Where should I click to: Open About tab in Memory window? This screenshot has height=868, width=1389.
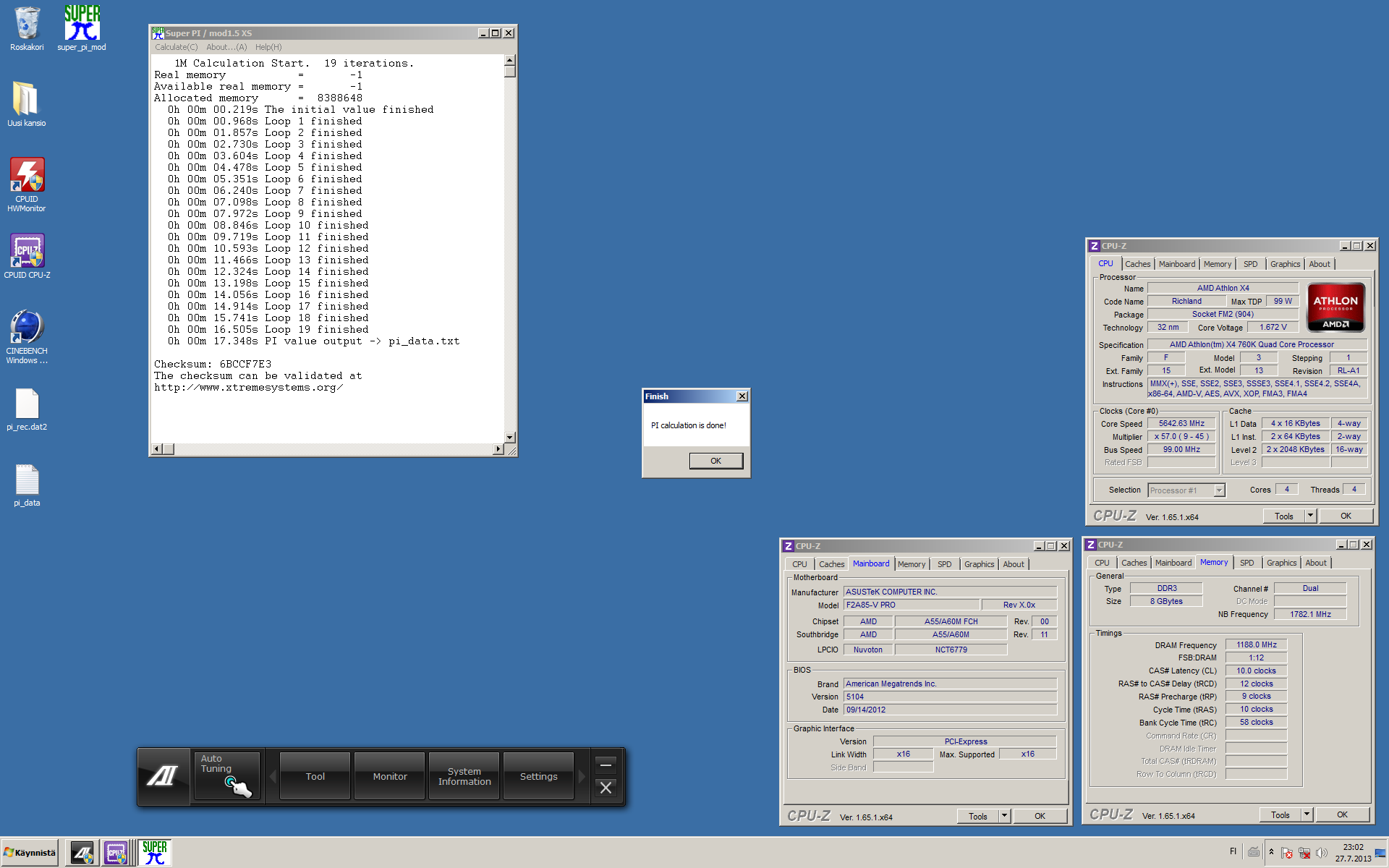click(x=1316, y=563)
